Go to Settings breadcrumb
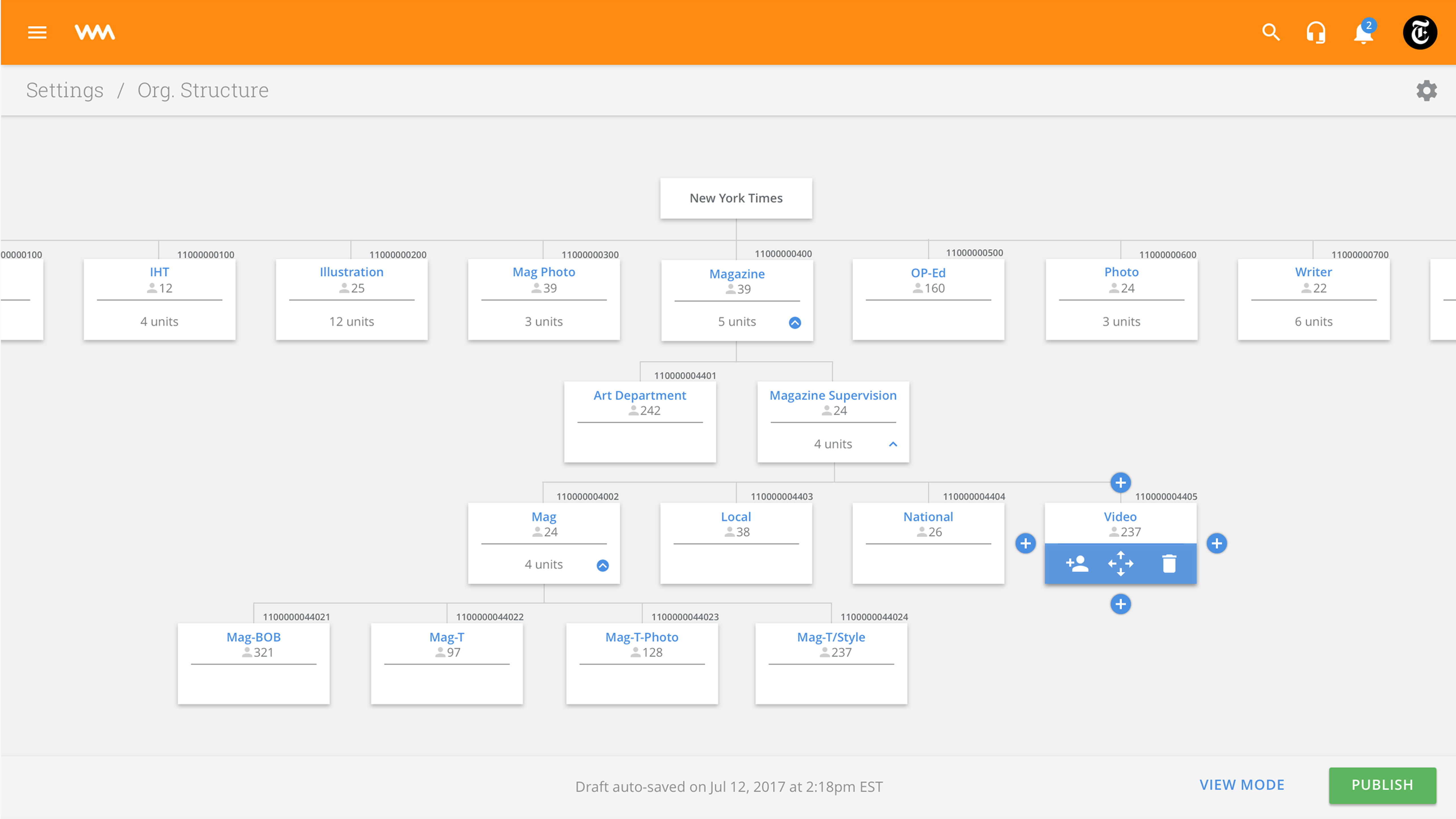This screenshot has height=819, width=1456. tap(65, 90)
